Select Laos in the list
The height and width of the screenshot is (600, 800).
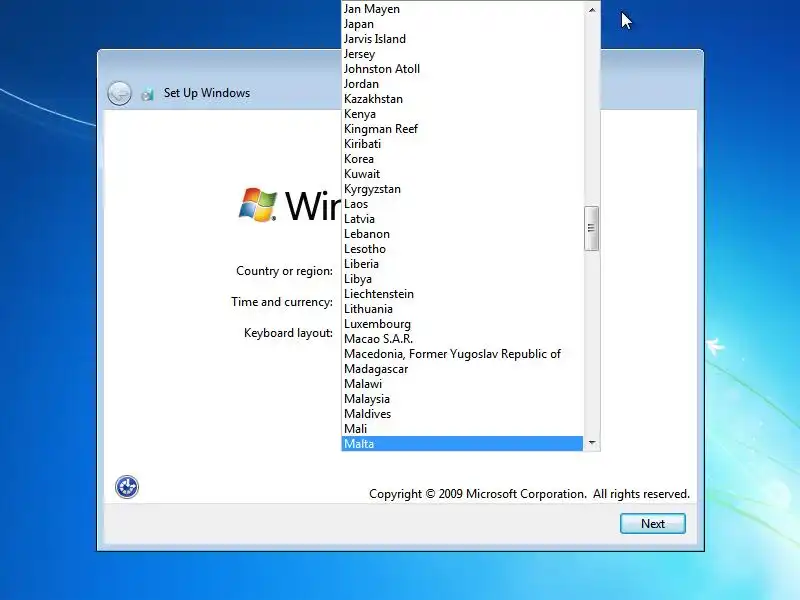[x=462, y=204]
